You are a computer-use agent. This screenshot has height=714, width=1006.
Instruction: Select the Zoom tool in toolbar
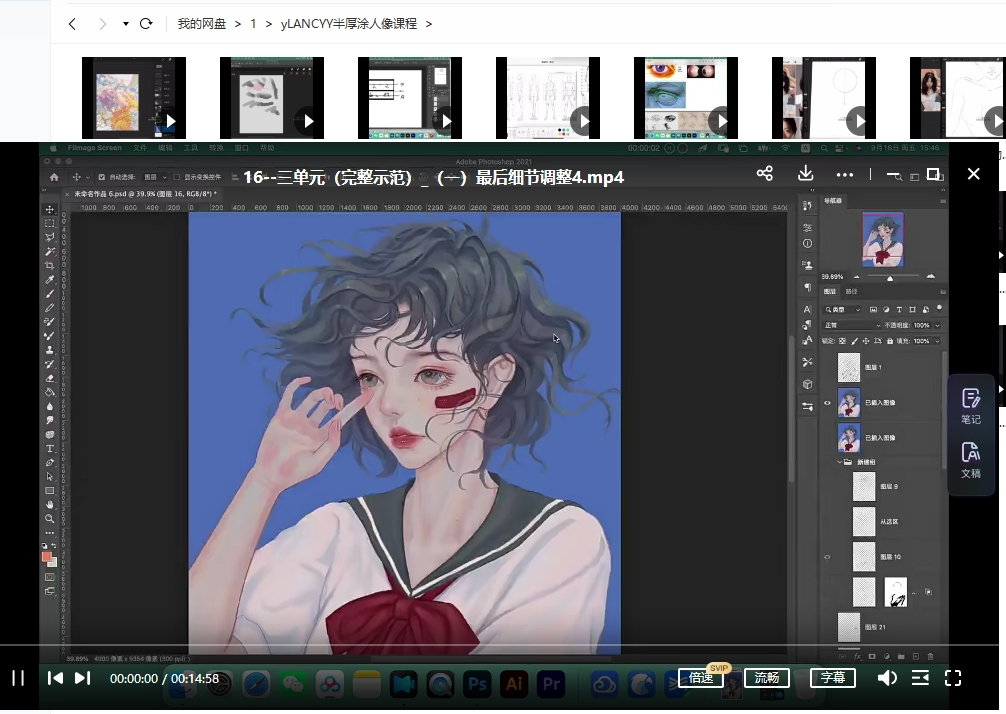[x=49, y=518]
